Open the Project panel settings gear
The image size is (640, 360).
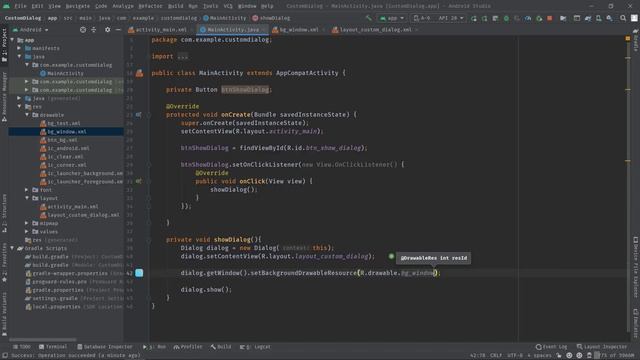click(x=107, y=30)
